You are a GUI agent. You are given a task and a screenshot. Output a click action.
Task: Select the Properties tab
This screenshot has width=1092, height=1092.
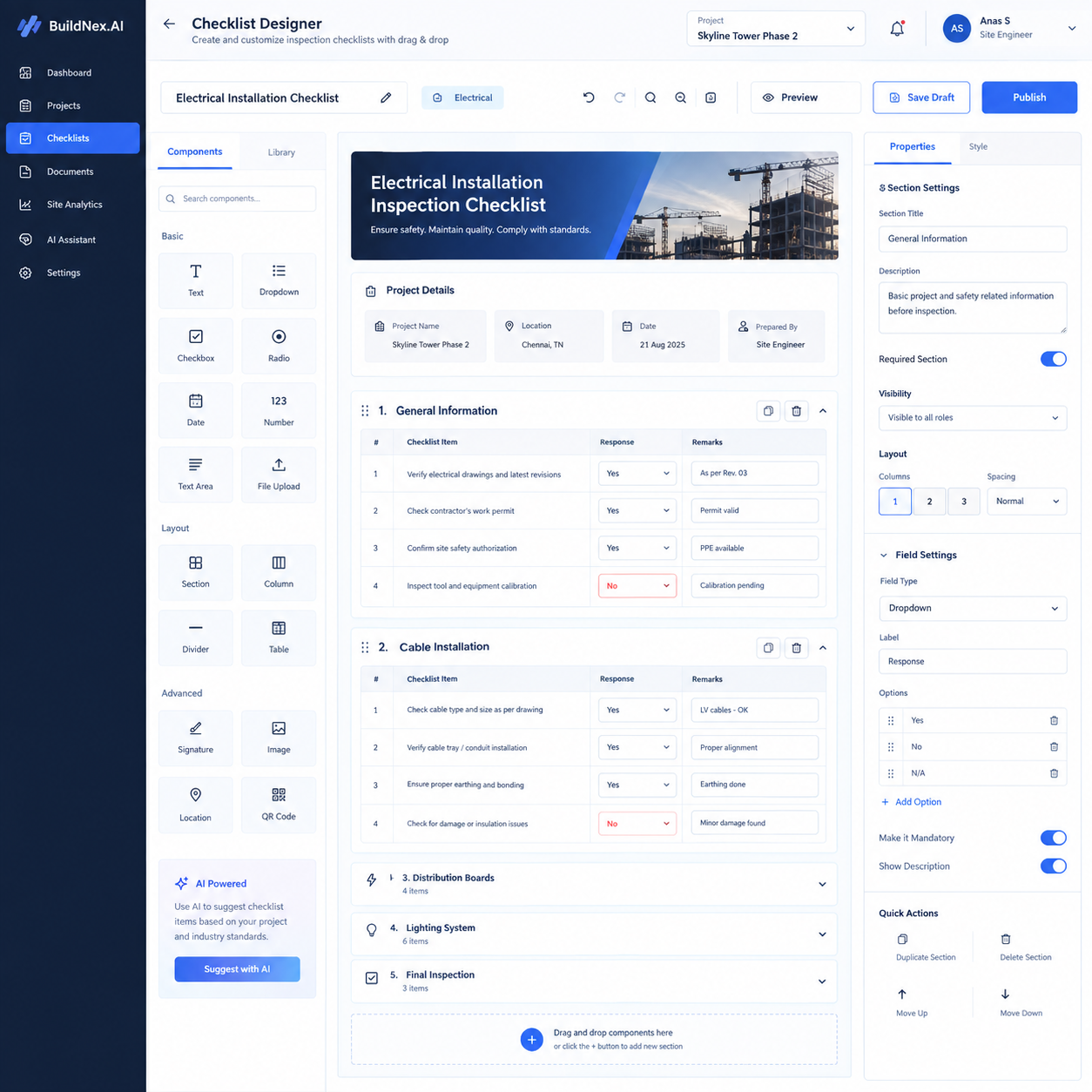[913, 146]
